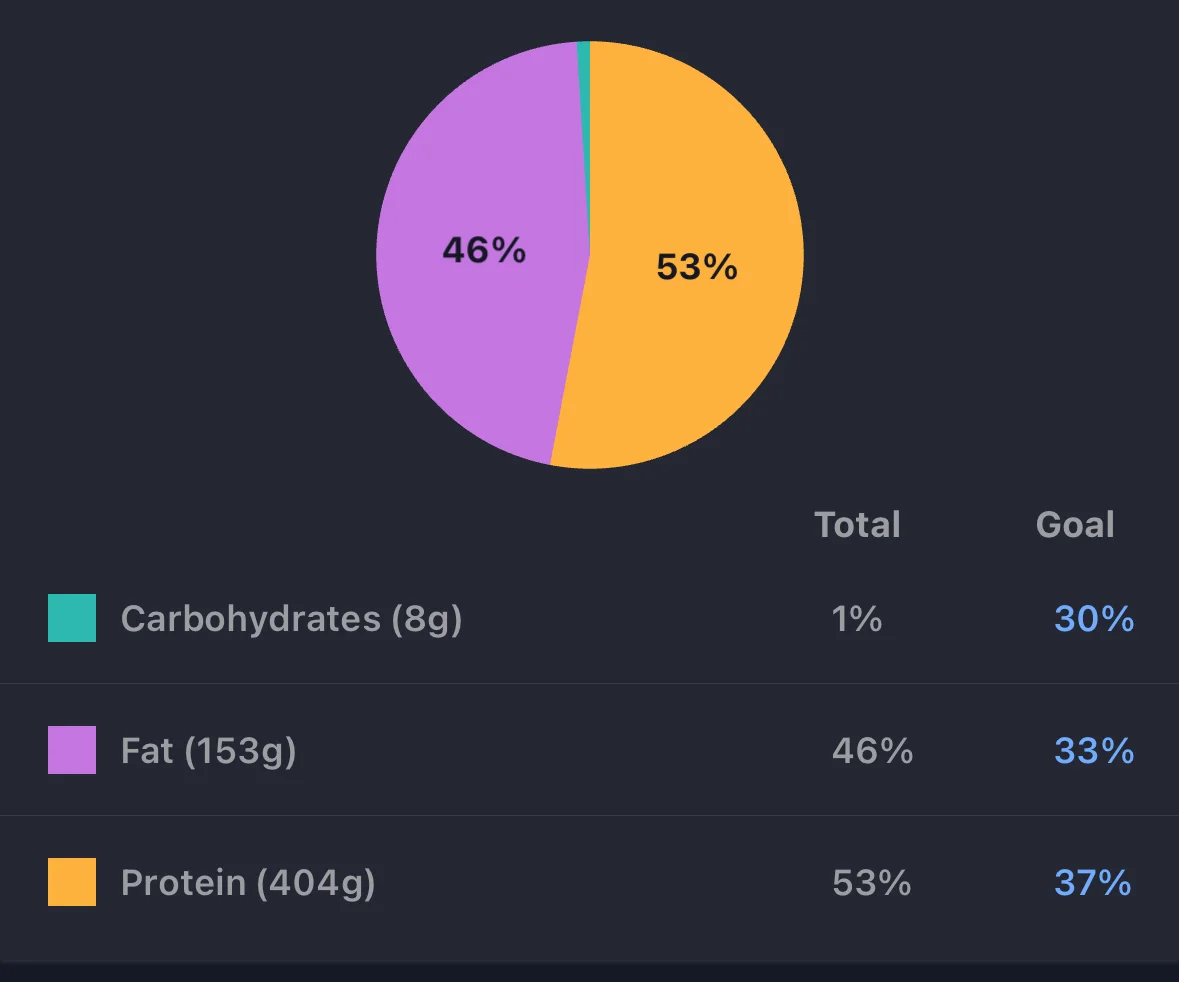Click the 53% protein total value
Screen dimensions: 1179x982
pos(871,883)
